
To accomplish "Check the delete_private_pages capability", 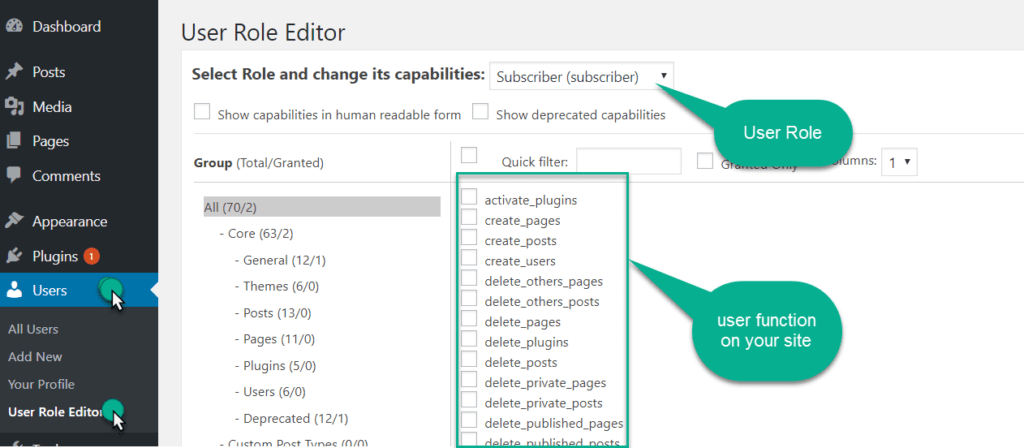I will [x=469, y=379].
